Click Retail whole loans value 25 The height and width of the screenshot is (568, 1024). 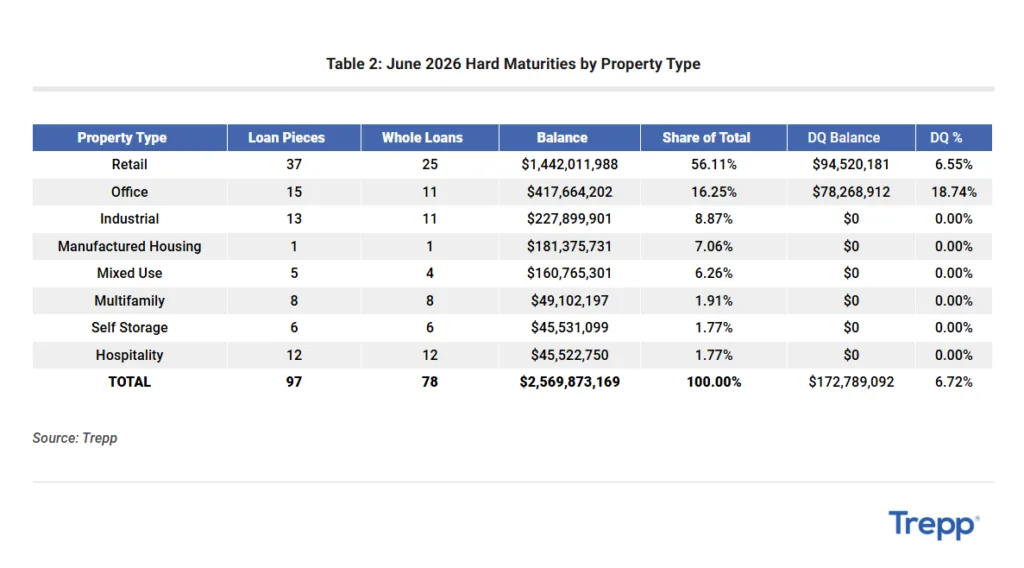click(430, 165)
